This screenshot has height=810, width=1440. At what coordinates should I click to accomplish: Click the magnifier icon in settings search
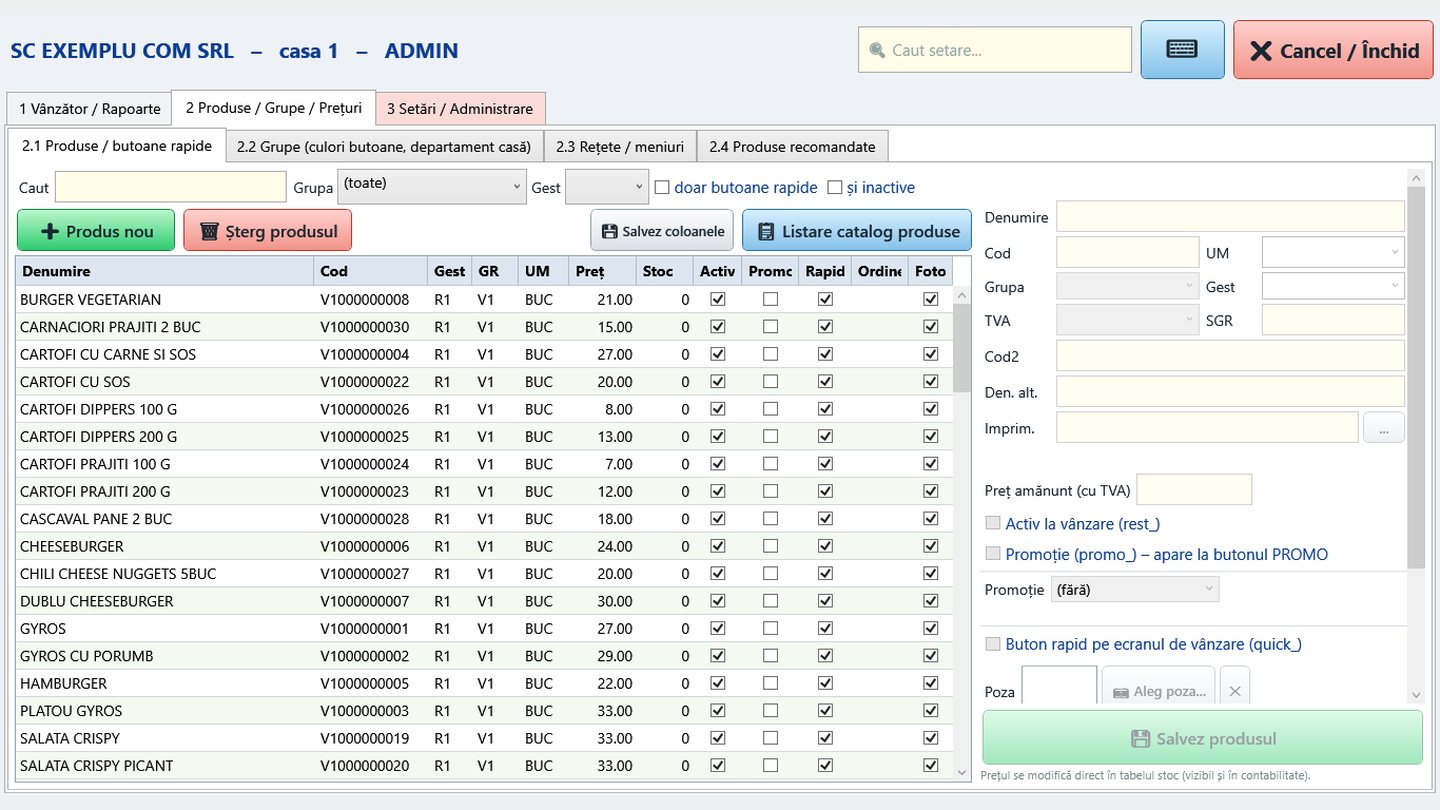[877, 50]
